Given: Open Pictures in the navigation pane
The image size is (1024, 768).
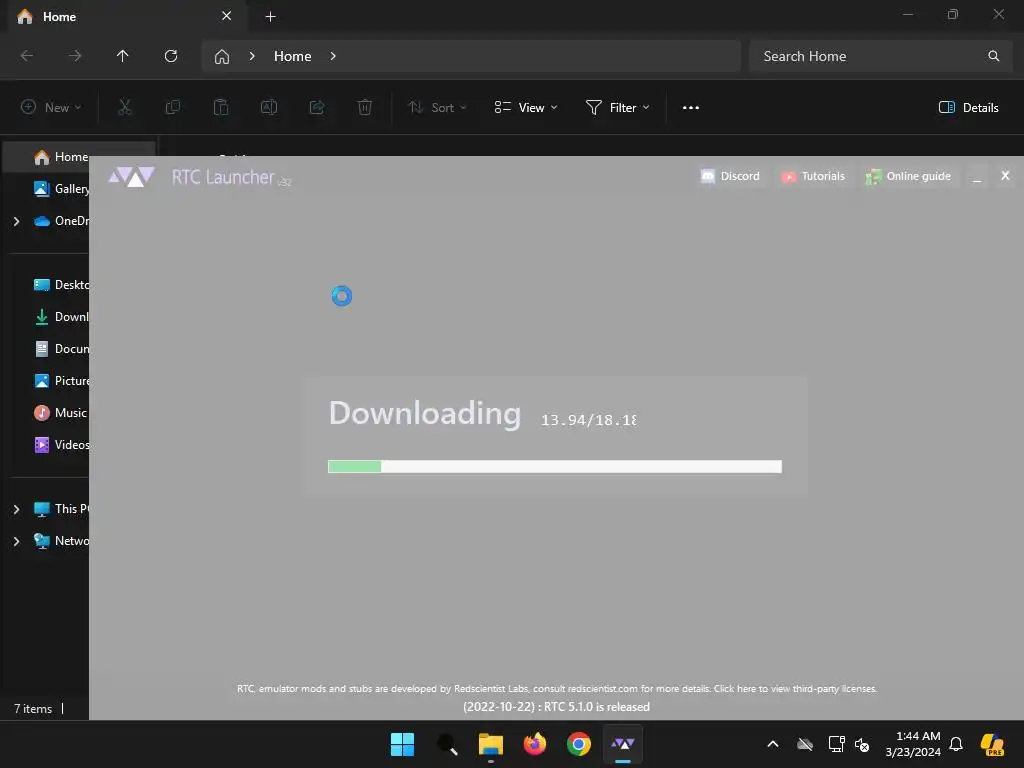Looking at the screenshot, I should click(61, 381).
